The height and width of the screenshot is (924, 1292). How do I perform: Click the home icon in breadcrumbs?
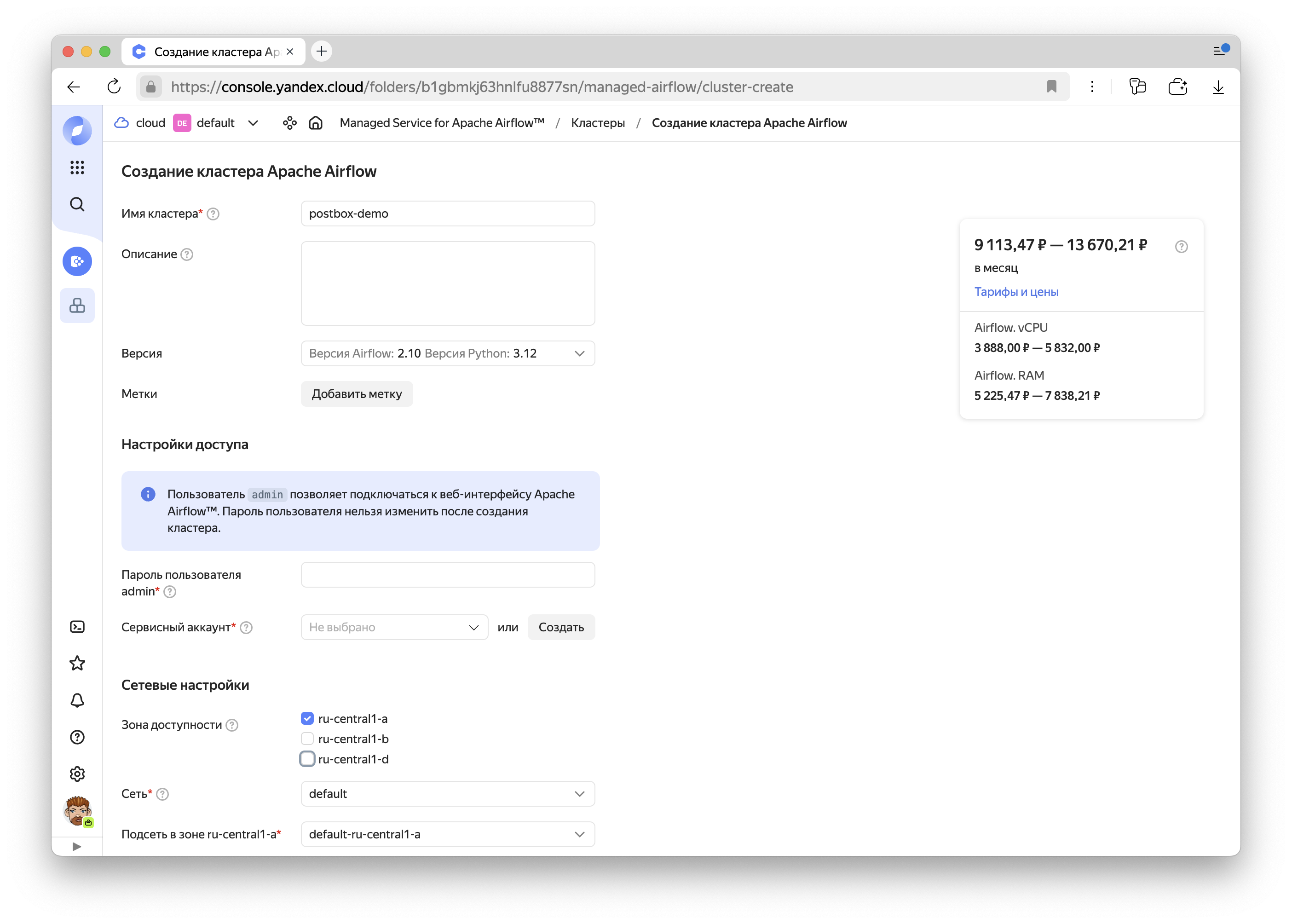coord(315,123)
